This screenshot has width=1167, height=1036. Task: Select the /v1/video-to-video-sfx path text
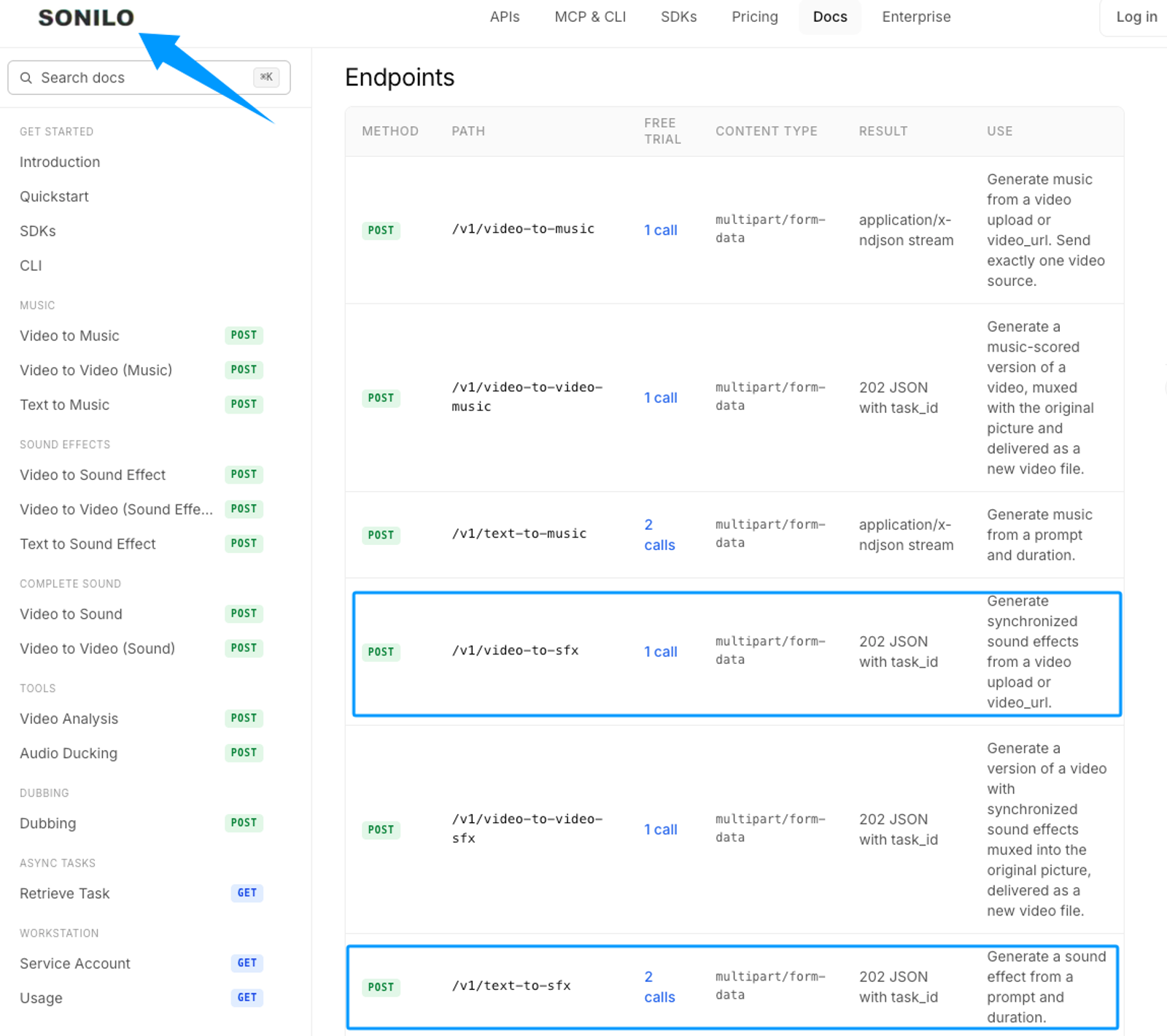tap(527, 828)
